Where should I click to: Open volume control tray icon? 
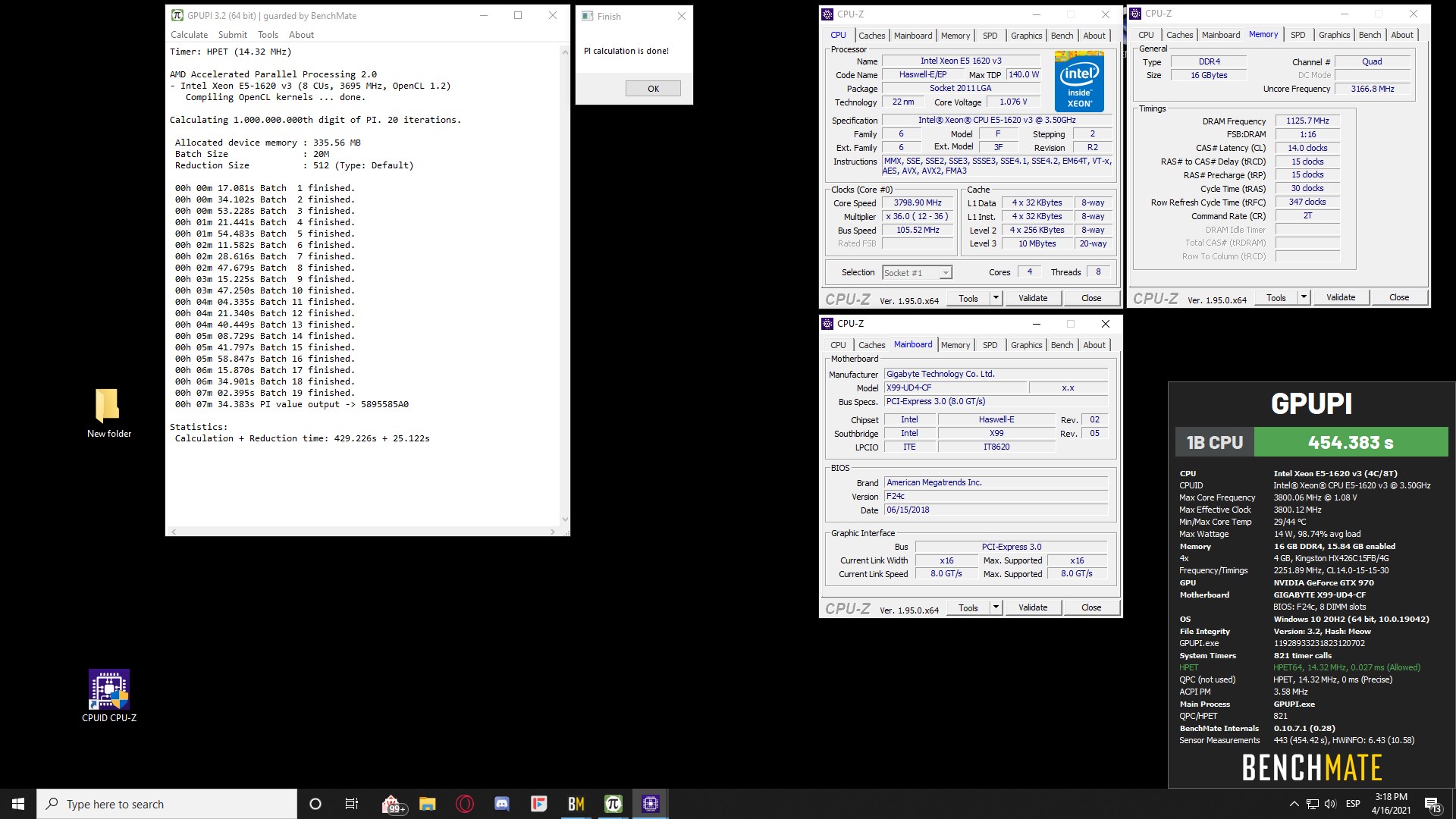(x=1330, y=804)
